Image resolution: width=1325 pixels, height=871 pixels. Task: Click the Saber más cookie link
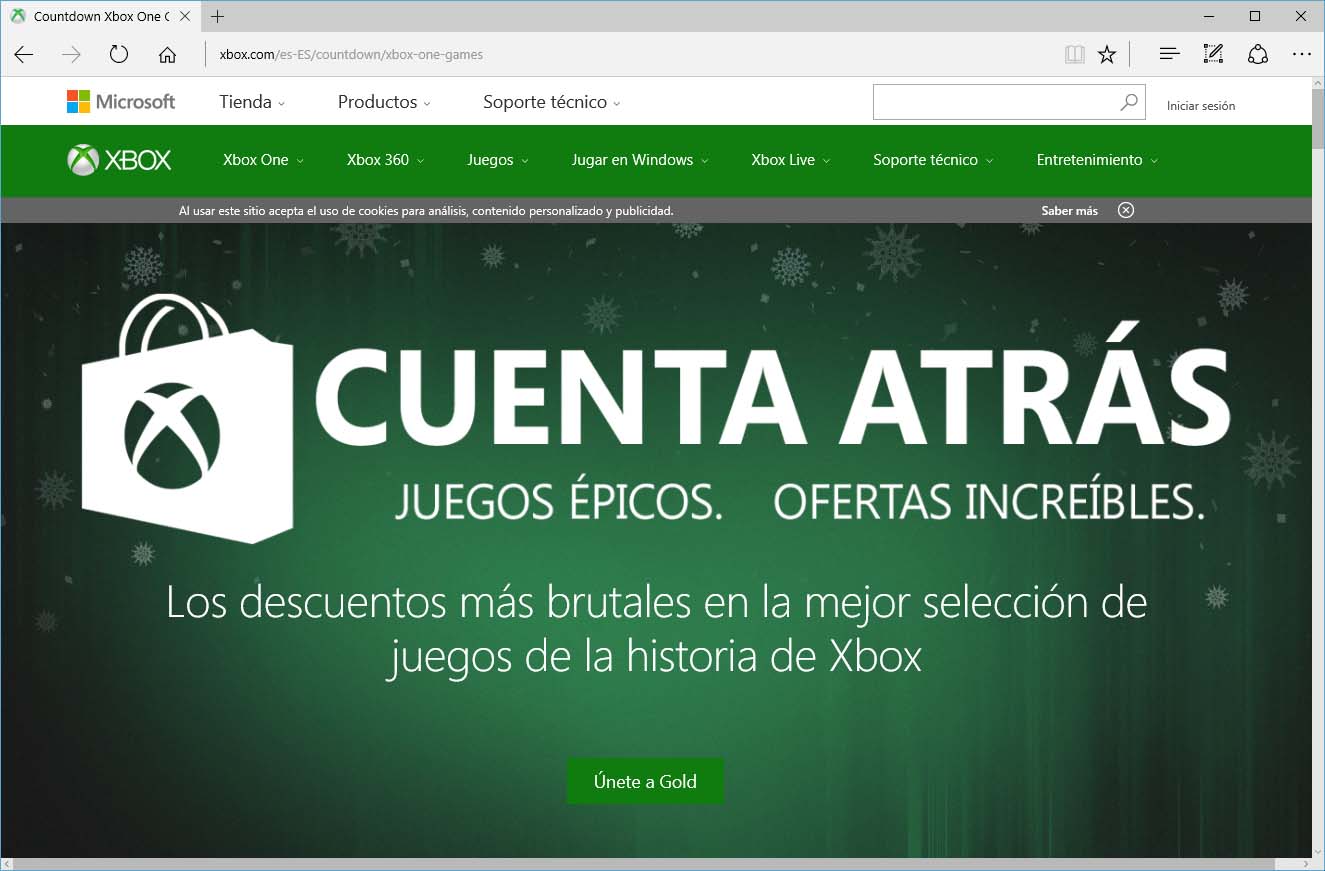(1069, 211)
